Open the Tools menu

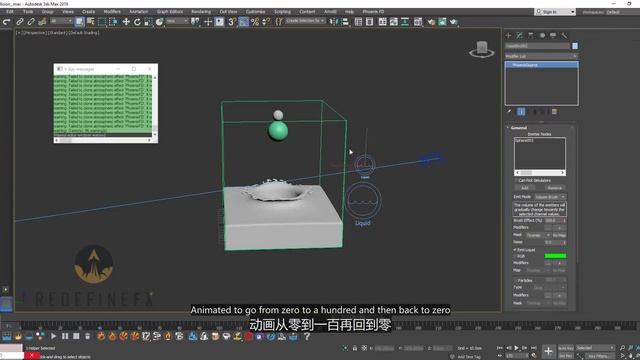click(28, 12)
